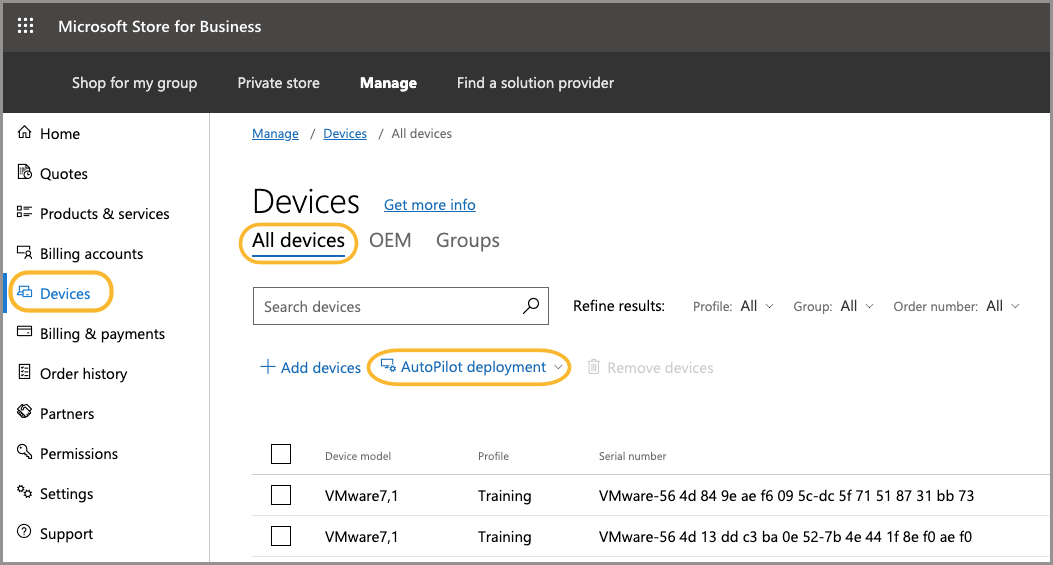Click the Settings gear icon
The height and width of the screenshot is (565, 1053).
(25, 493)
